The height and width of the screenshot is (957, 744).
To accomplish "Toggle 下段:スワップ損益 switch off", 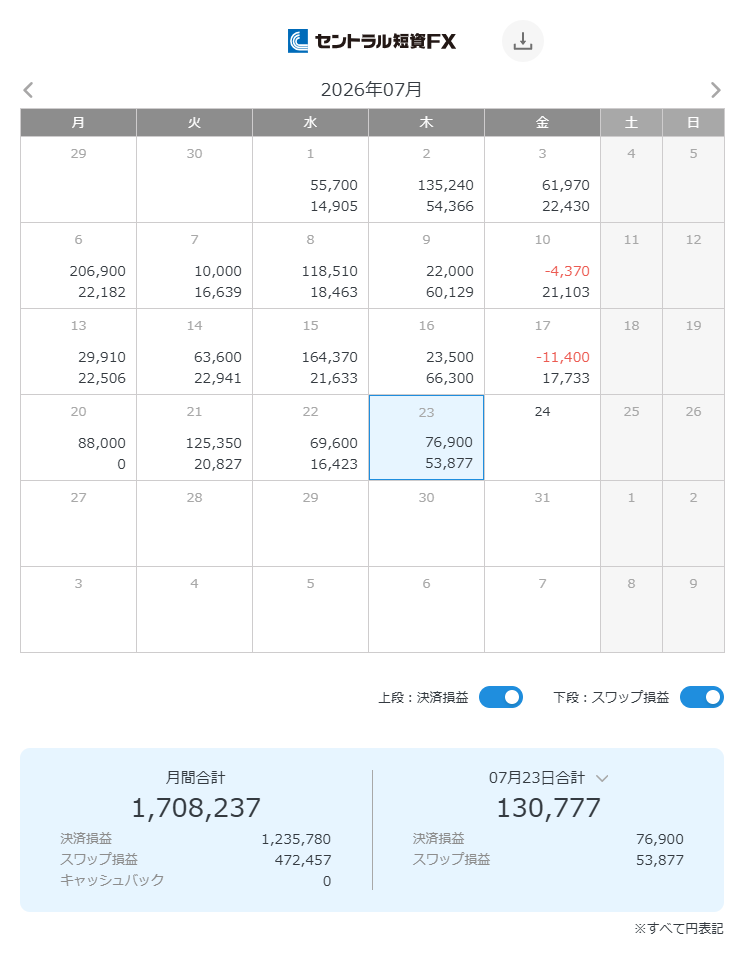I will (x=702, y=697).
